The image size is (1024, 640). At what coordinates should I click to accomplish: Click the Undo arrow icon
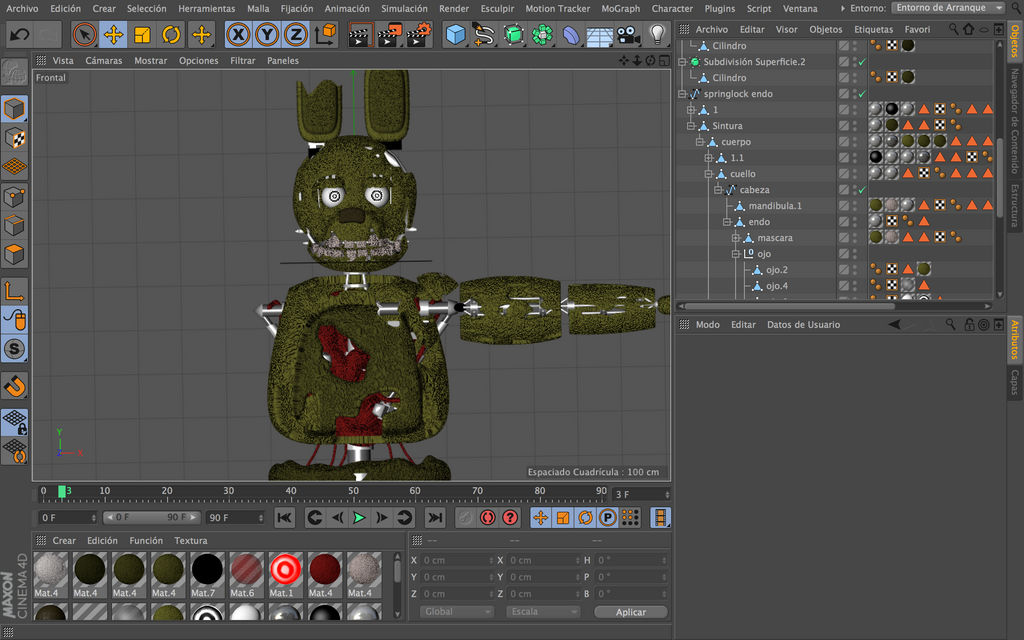pos(20,34)
